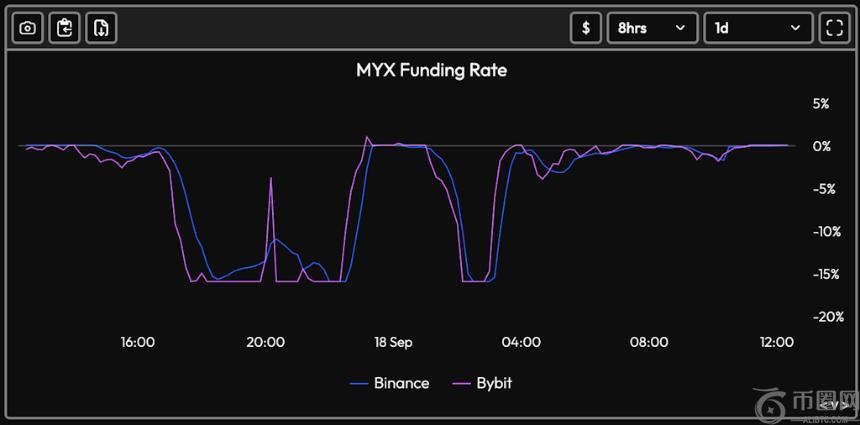This screenshot has width=860, height=425.
Task: Click the download data file icon
Action: click(101, 28)
